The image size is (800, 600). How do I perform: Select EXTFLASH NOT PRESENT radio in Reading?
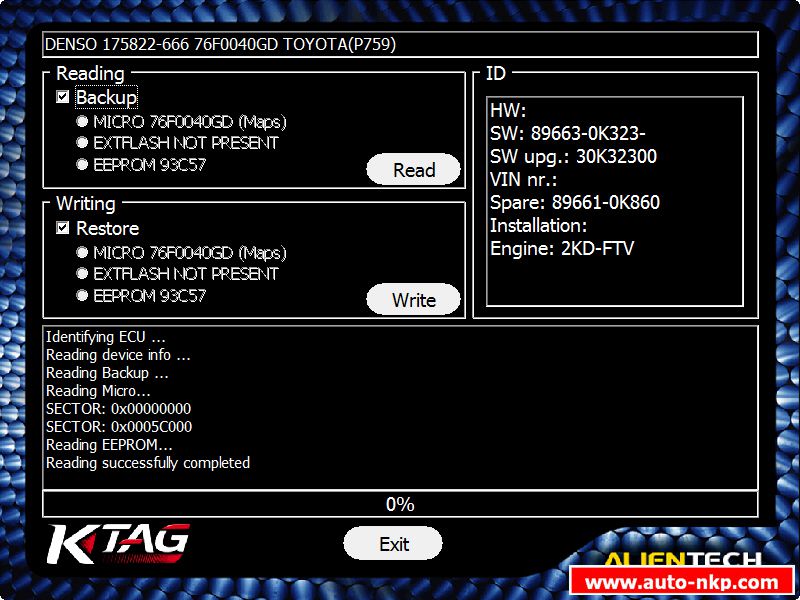[82, 142]
